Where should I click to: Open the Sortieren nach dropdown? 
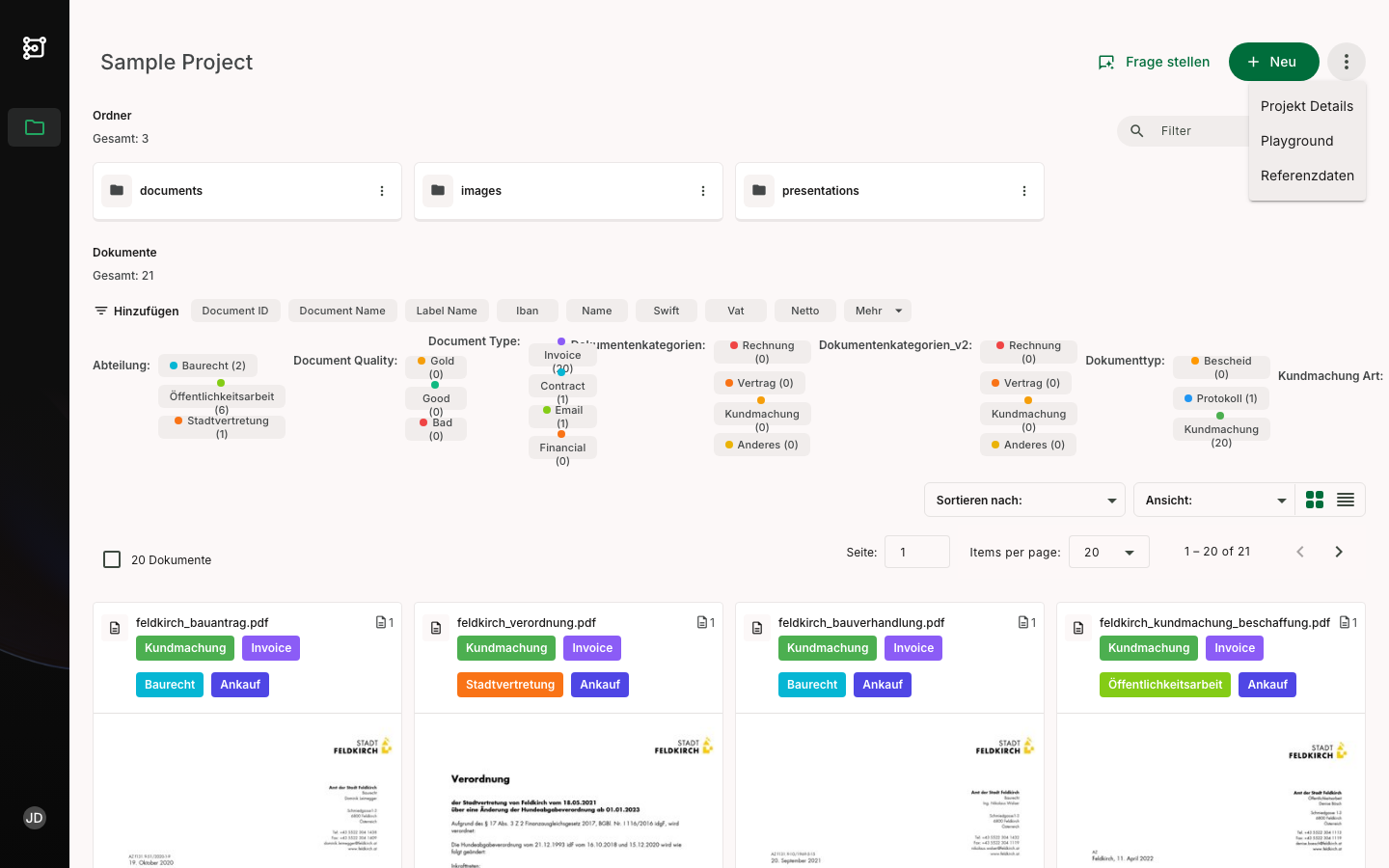click(x=1024, y=500)
